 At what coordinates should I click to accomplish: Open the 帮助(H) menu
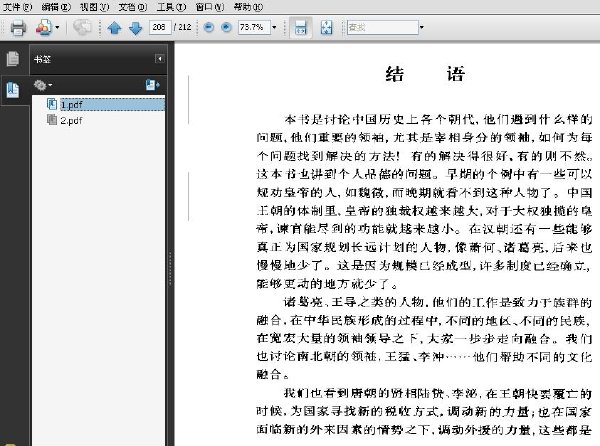(248, 7)
